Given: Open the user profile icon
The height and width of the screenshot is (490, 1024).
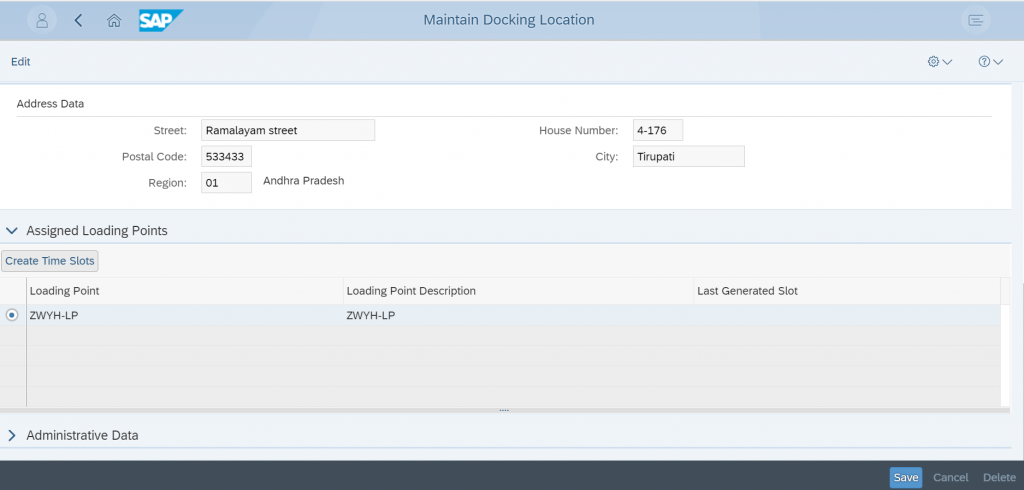Looking at the screenshot, I should click(42, 20).
